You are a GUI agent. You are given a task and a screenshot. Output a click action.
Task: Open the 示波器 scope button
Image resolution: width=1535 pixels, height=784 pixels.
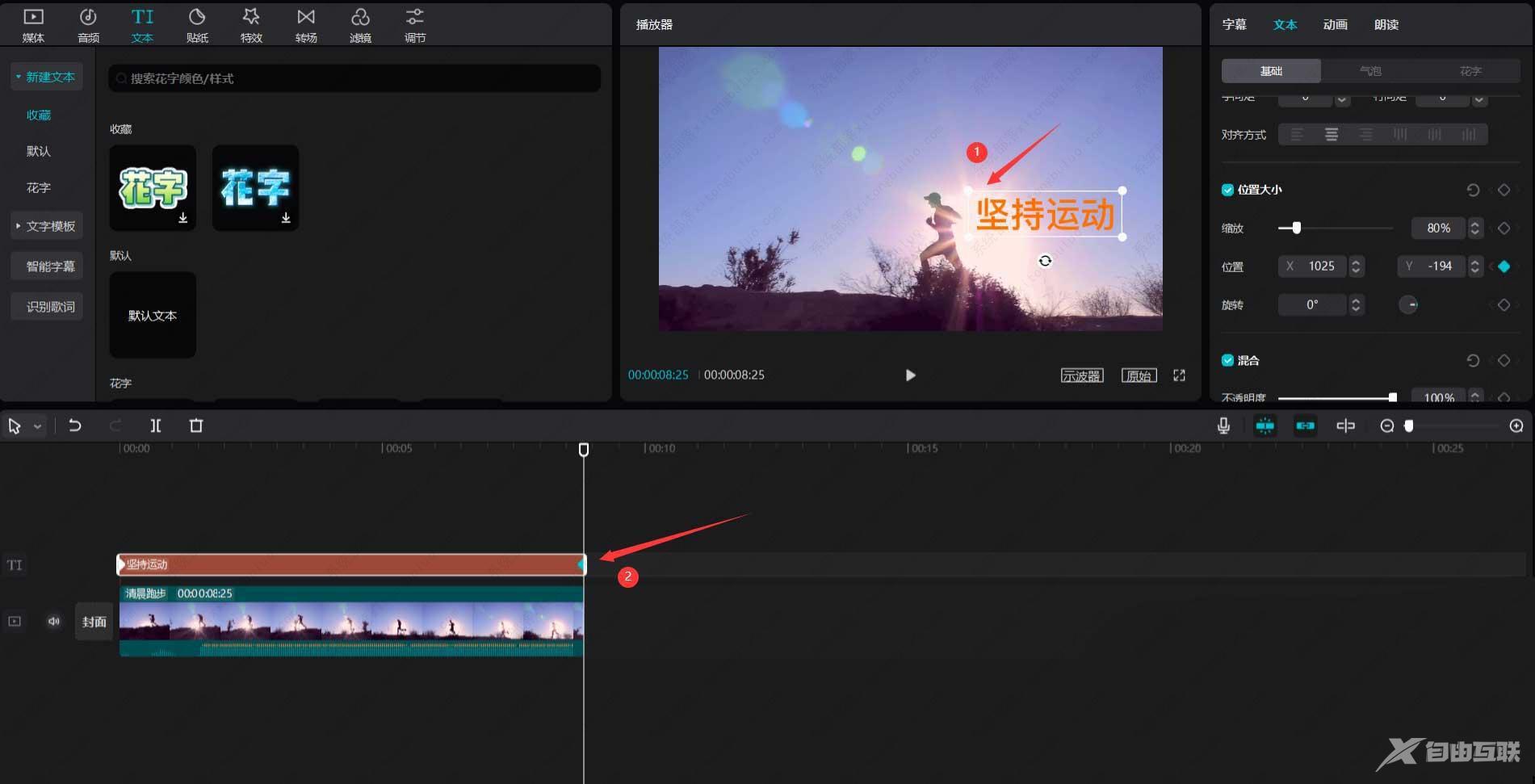(x=1082, y=375)
